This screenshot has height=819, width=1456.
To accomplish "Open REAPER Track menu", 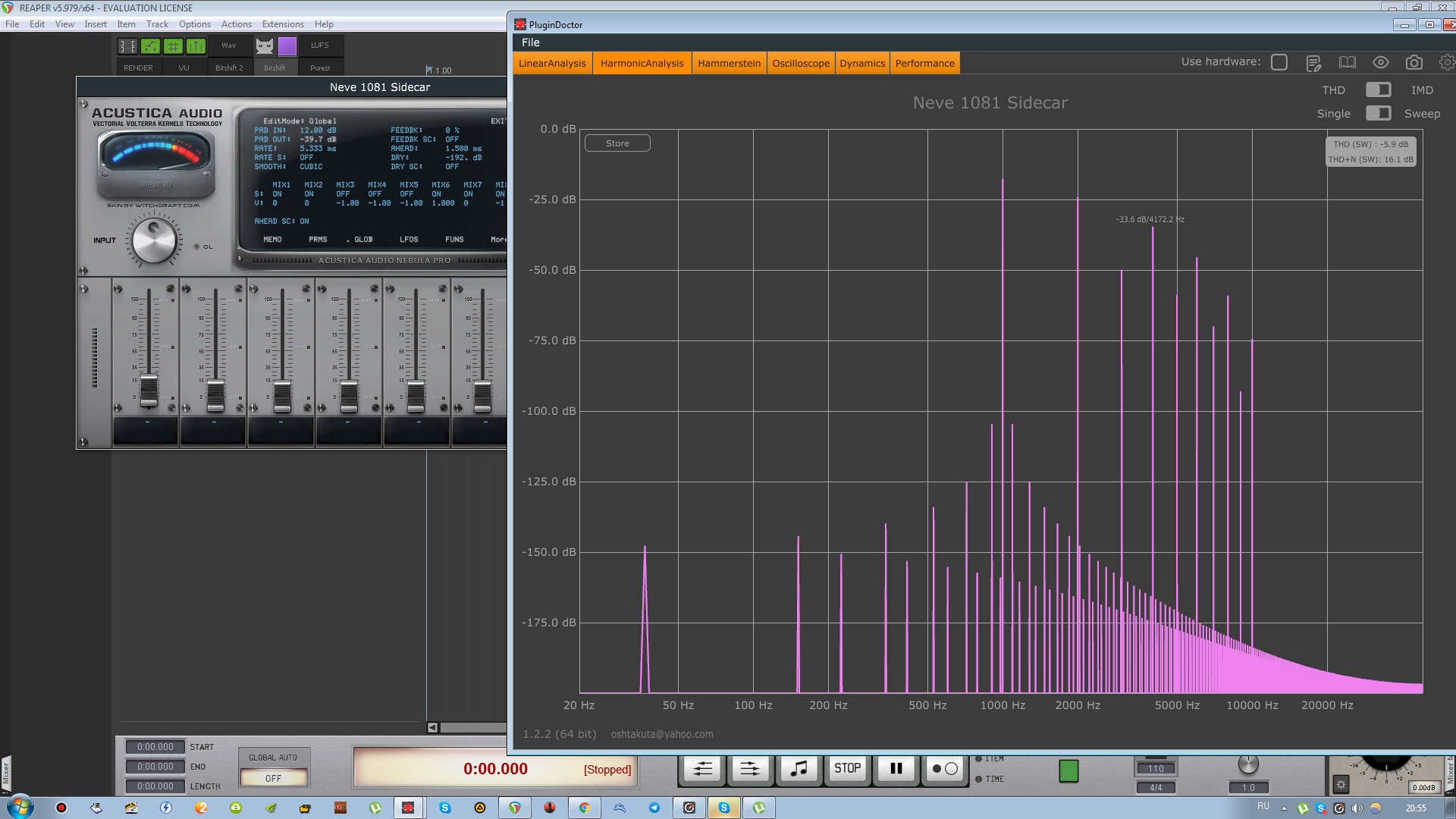I will click(157, 24).
